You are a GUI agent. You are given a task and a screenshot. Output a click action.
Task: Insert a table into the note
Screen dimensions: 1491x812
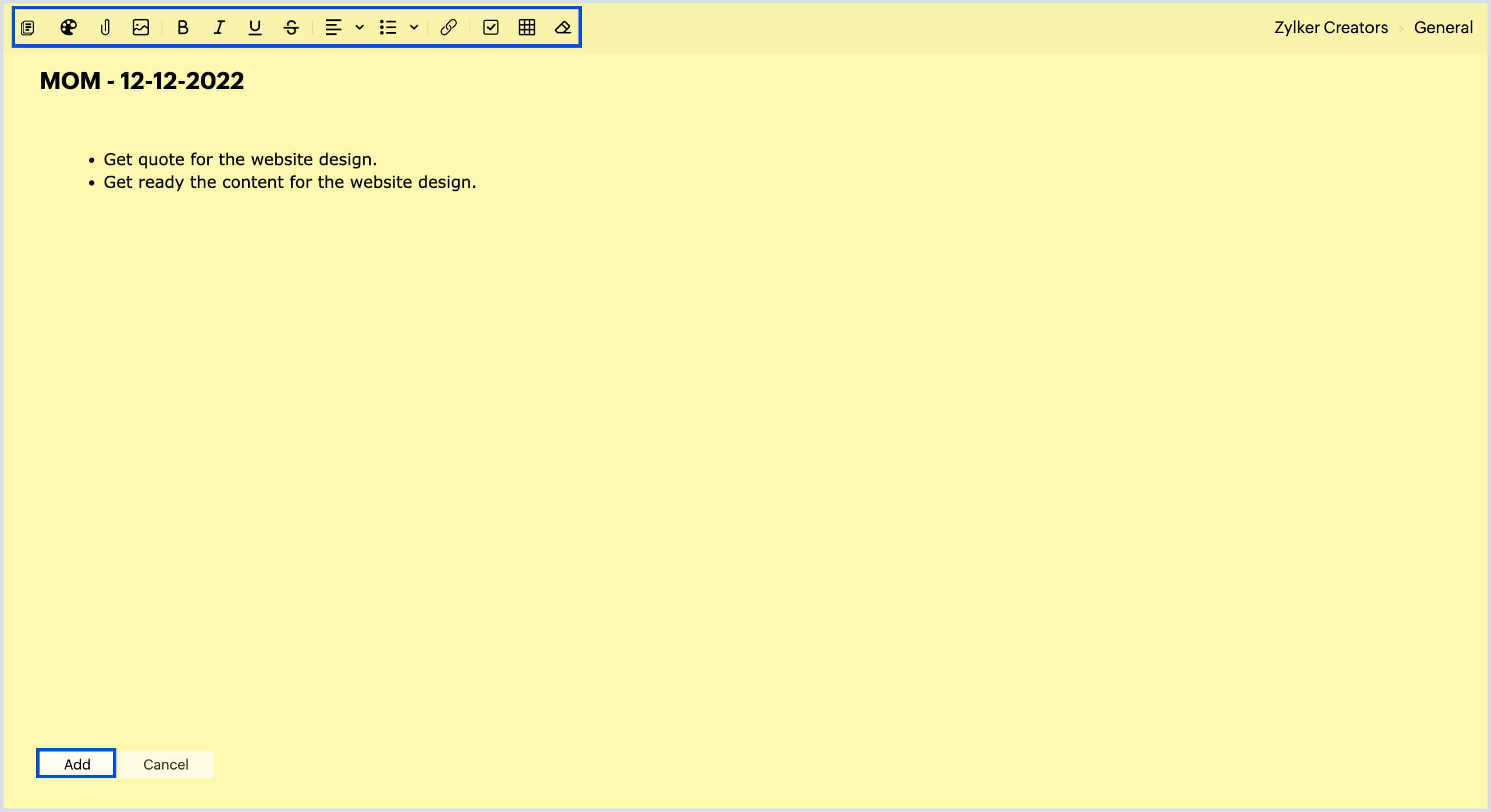527,27
